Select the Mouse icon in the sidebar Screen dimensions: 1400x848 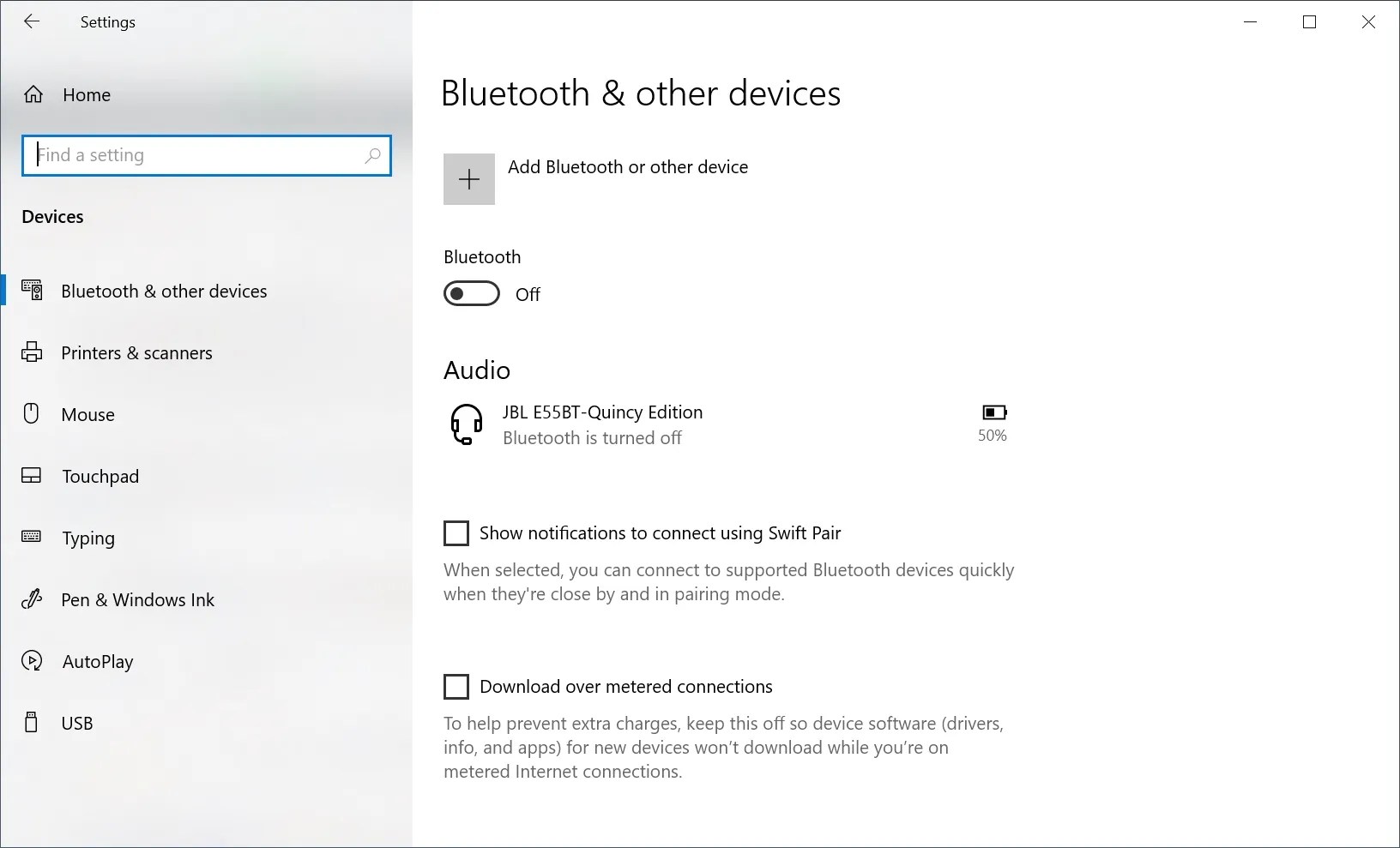point(31,414)
